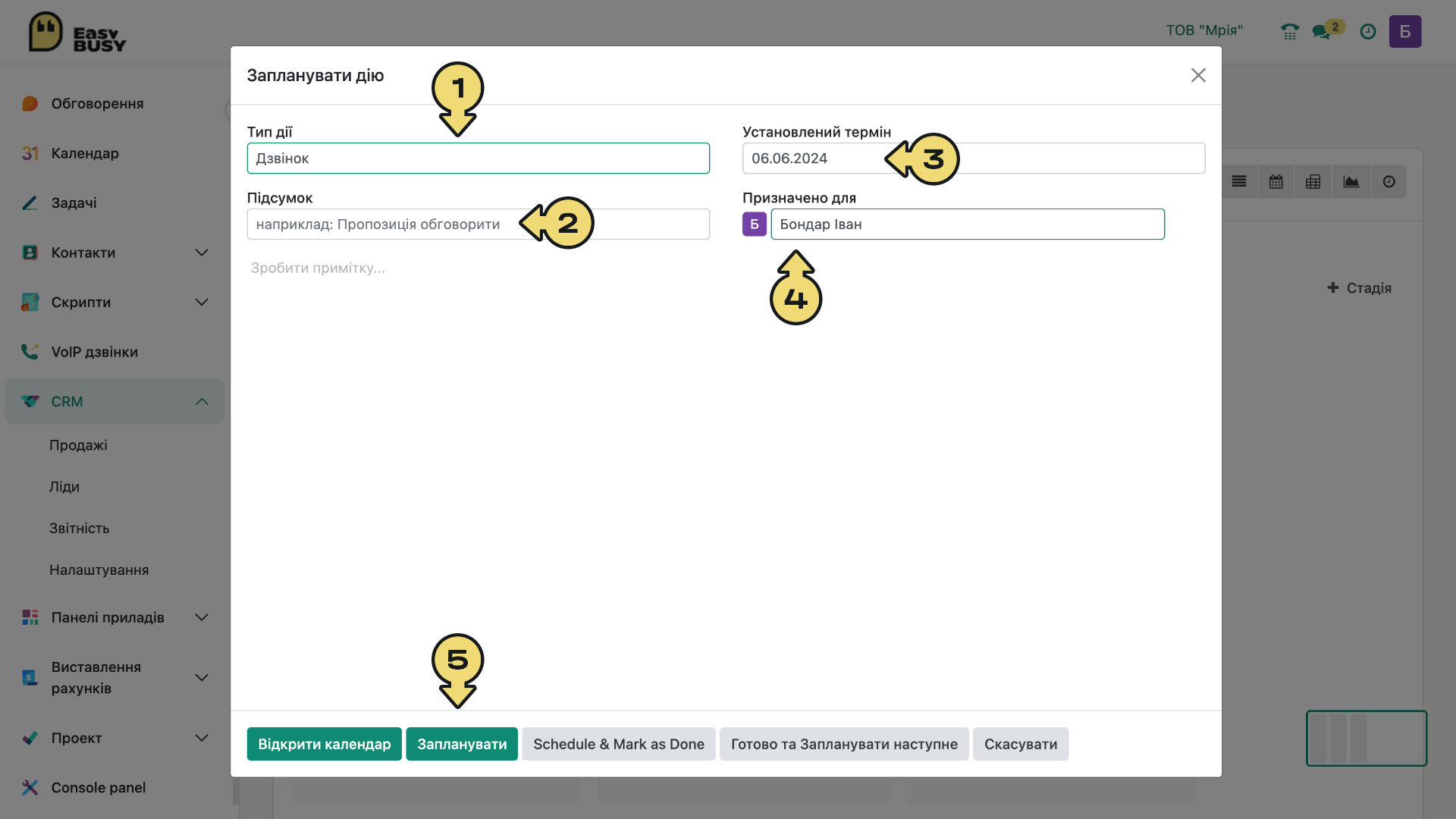Open the activities clock icon in header

tap(1368, 32)
